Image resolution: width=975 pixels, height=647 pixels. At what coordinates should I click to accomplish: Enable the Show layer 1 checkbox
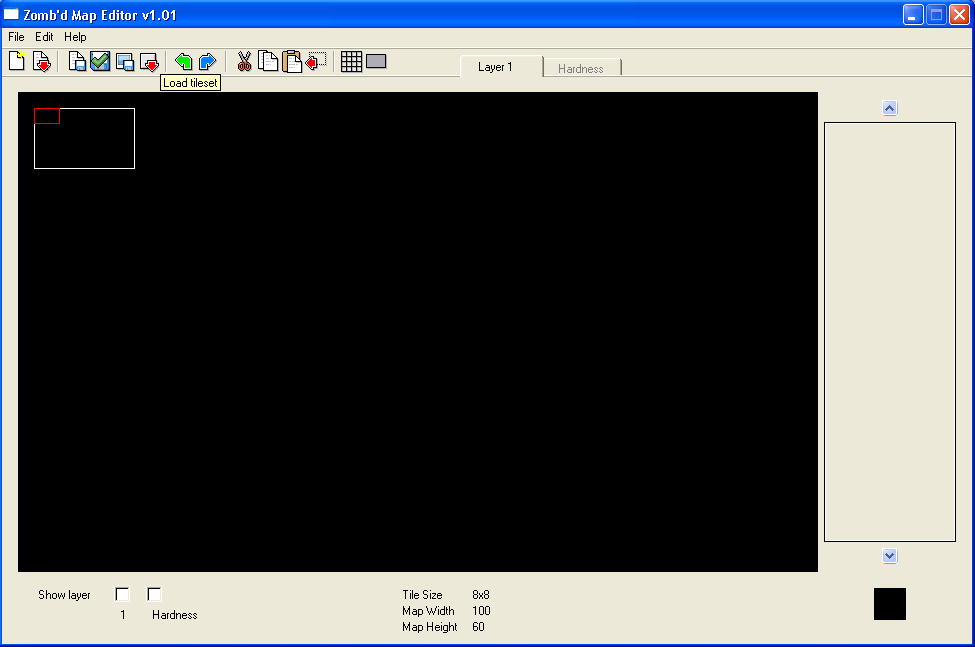pos(123,594)
